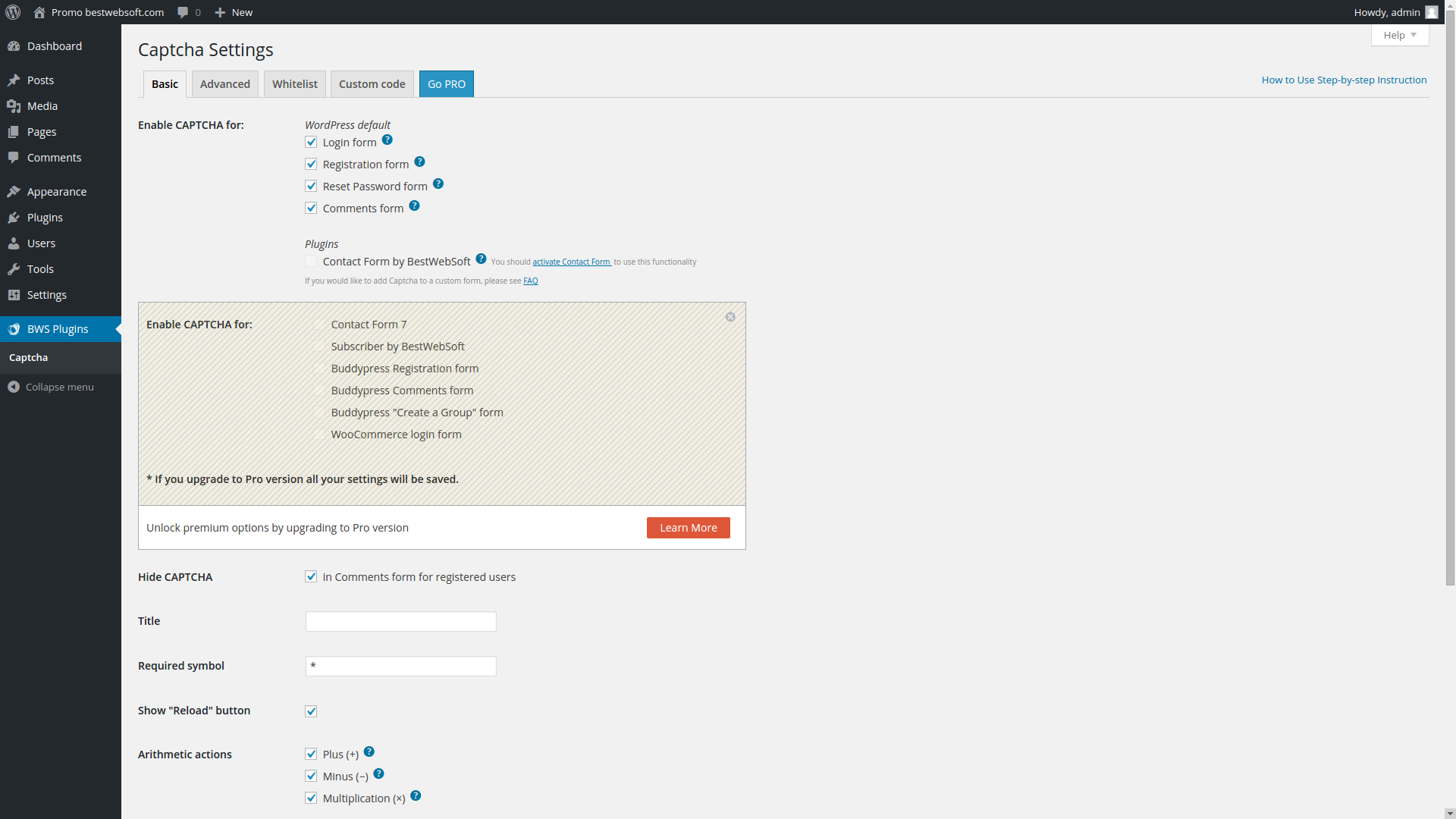
Task: Click the help icon beside Minus (−)
Action: (378, 773)
